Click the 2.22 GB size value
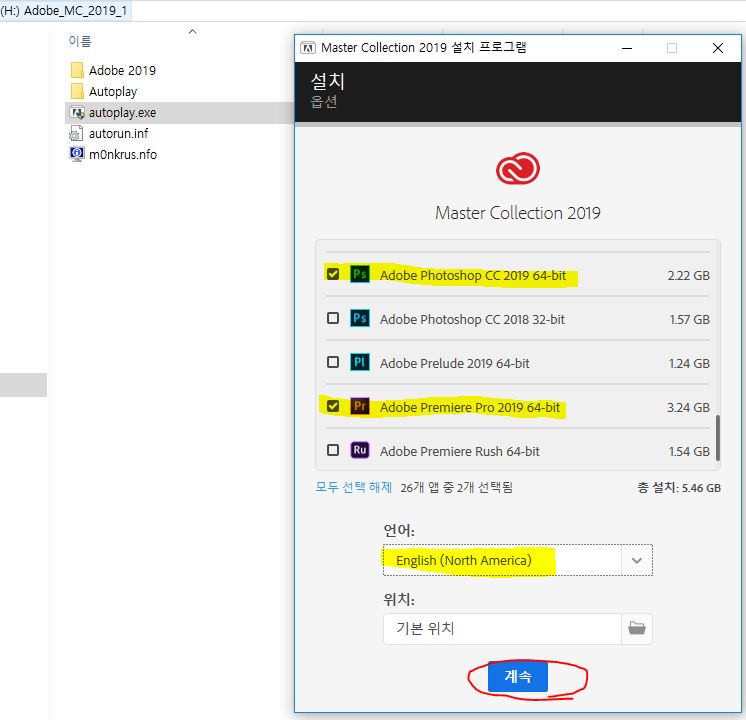The height and width of the screenshot is (720, 746). coord(688,276)
